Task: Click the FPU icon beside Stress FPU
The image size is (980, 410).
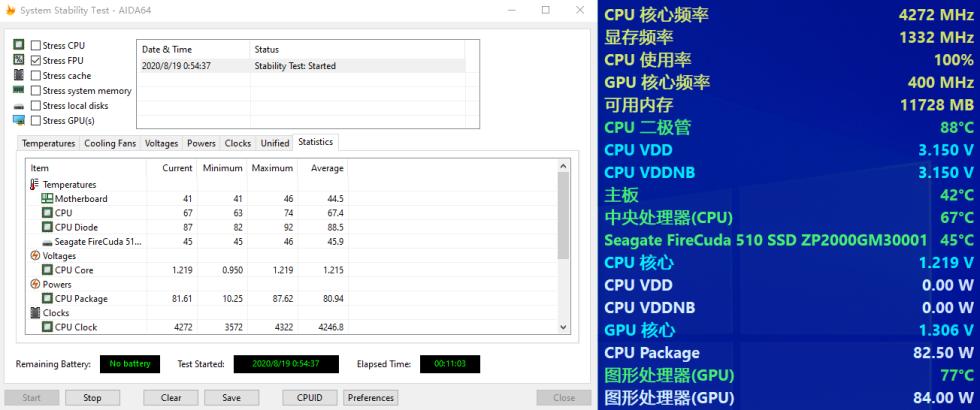Action: [19, 60]
